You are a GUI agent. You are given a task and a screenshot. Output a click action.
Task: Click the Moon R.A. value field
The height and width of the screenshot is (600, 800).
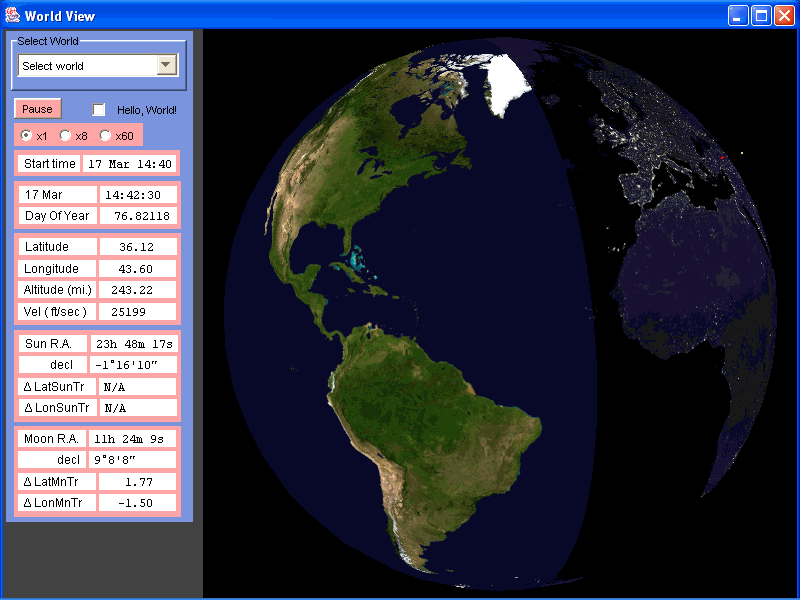pos(133,439)
